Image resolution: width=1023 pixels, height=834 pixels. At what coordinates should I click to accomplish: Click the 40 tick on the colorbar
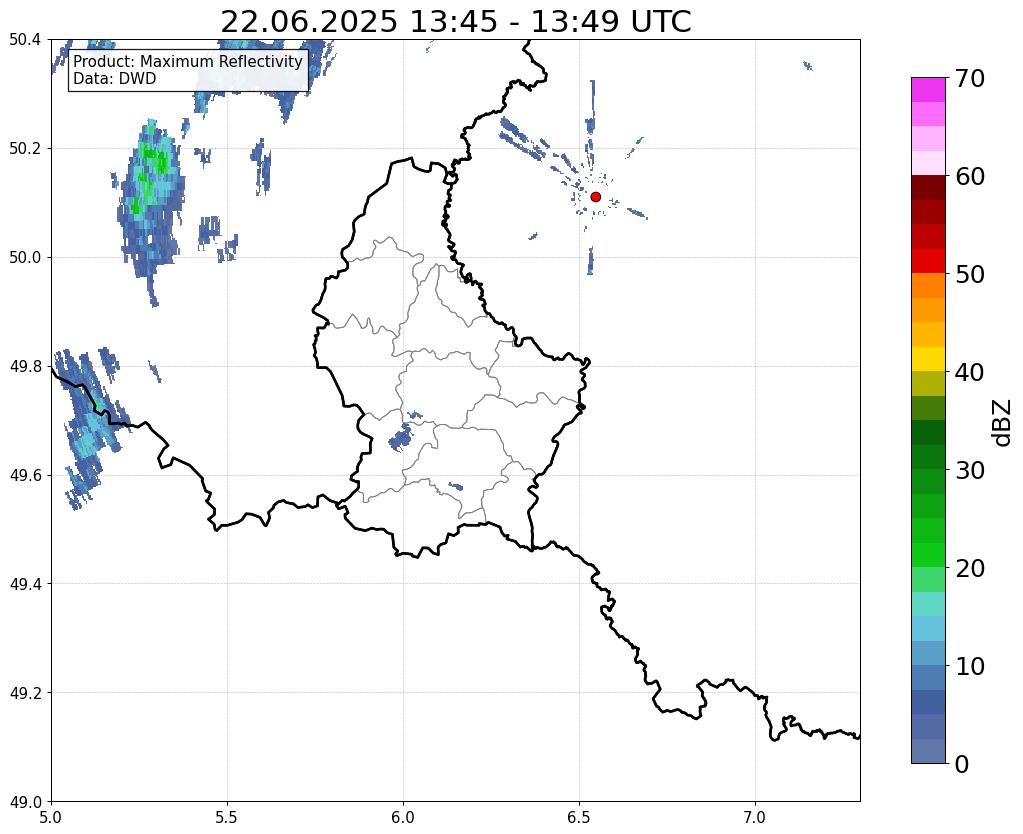970,372
